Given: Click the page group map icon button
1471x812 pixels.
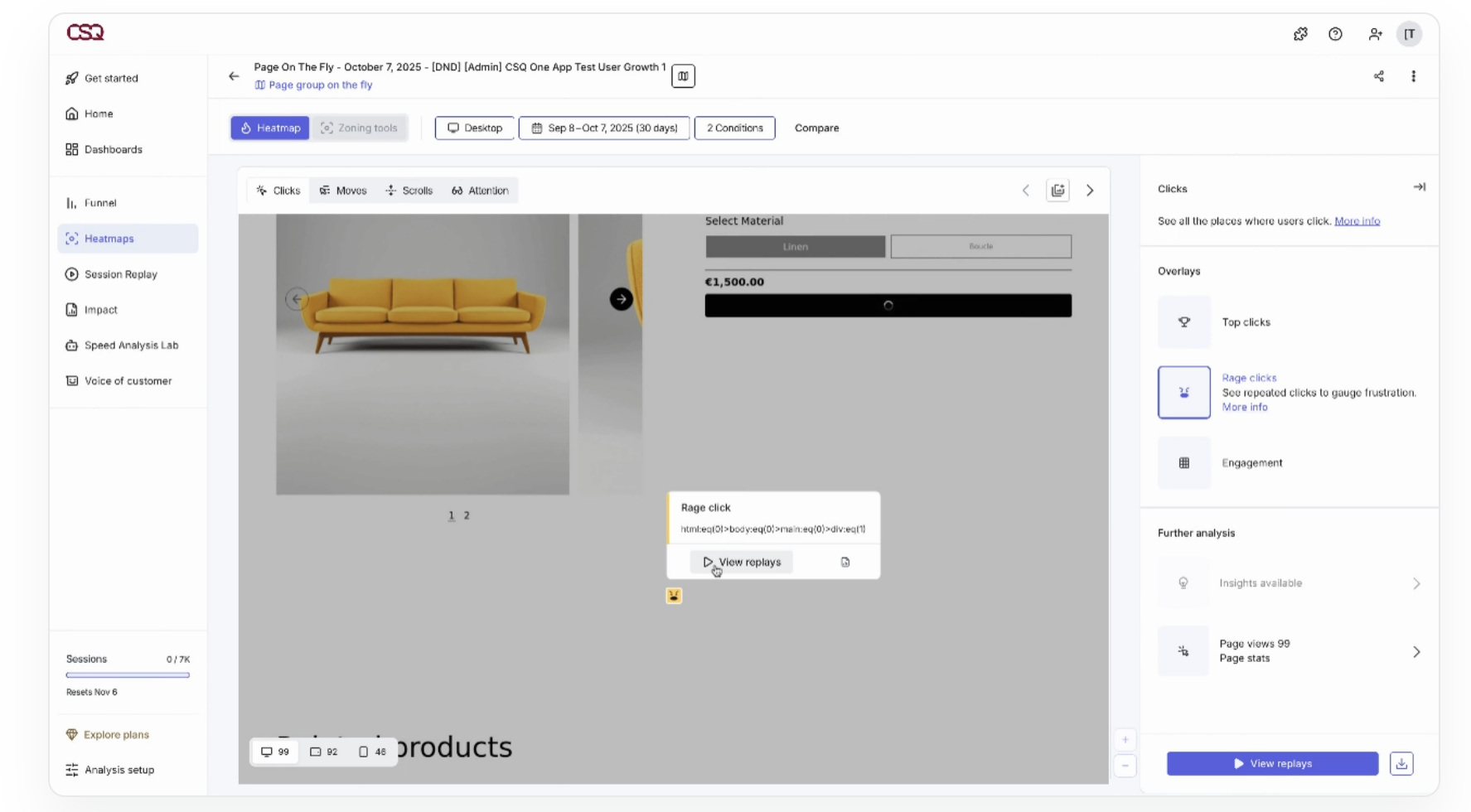Looking at the screenshot, I should pyautogui.click(x=683, y=76).
